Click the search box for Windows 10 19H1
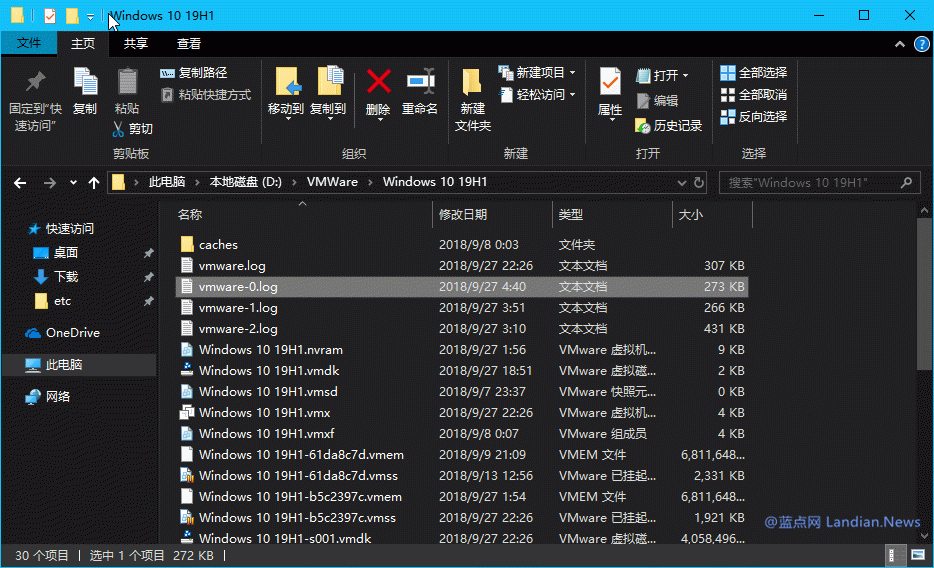Image resolution: width=934 pixels, height=568 pixels. [819, 183]
